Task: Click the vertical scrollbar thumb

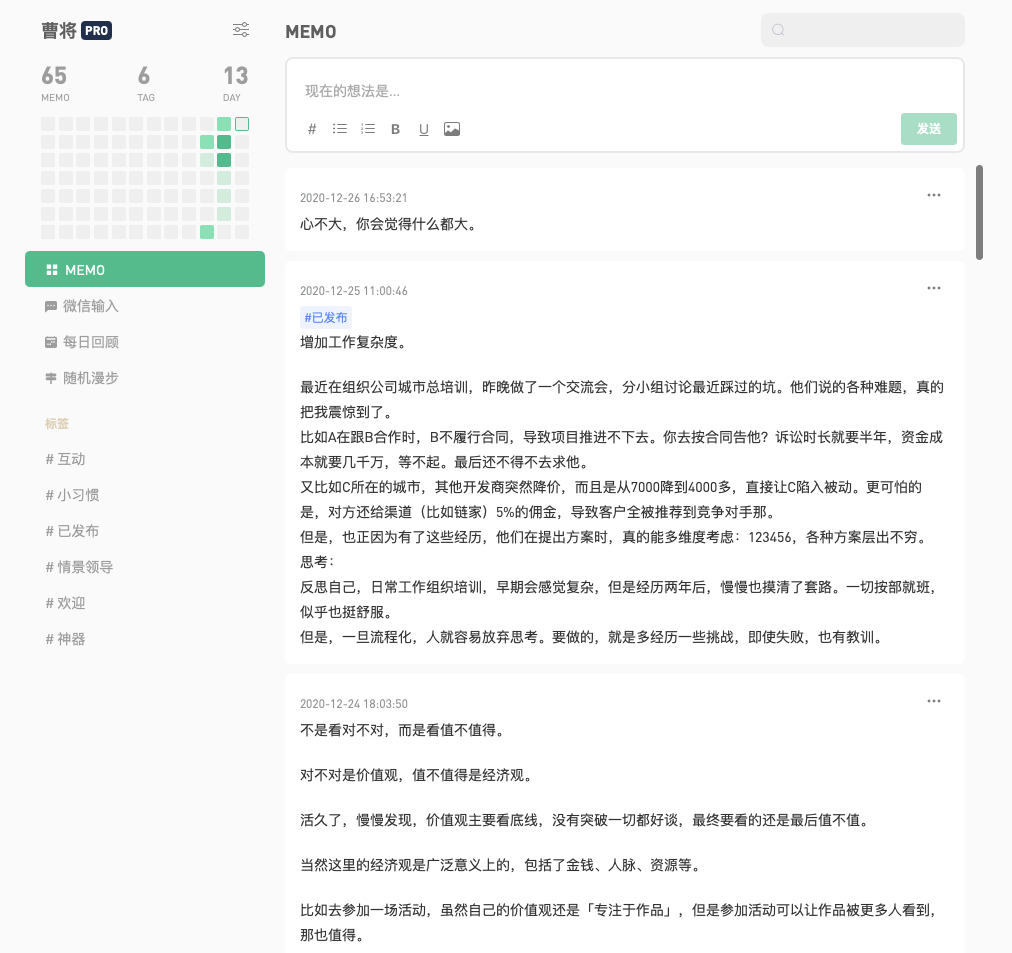Action: (x=979, y=212)
